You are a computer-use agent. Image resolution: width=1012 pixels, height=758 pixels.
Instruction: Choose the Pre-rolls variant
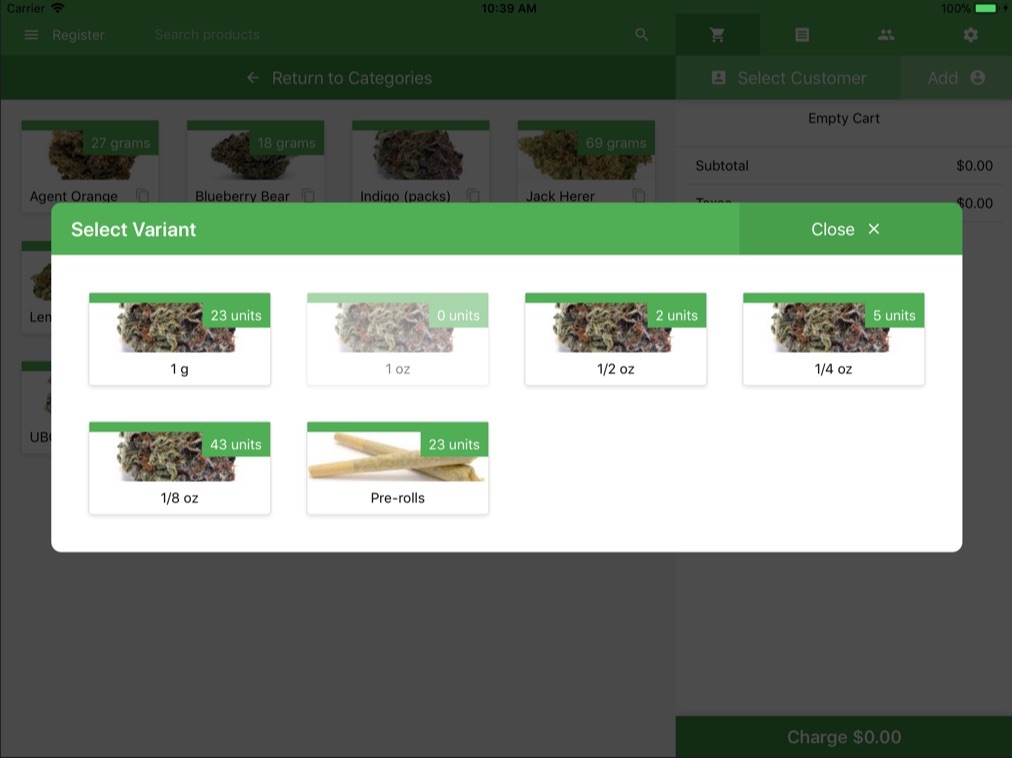click(x=397, y=468)
